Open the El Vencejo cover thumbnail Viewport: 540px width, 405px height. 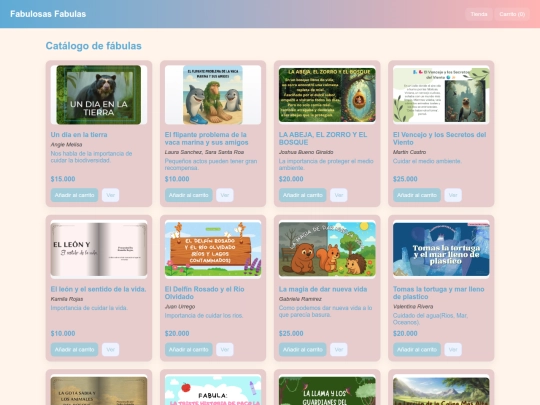(441, 95)
